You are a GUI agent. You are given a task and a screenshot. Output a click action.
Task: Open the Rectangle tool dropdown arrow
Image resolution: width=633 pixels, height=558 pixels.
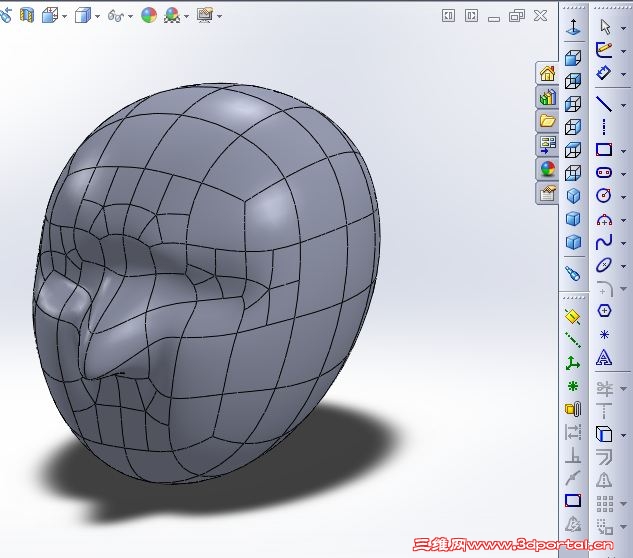click(x=624, y=151)
